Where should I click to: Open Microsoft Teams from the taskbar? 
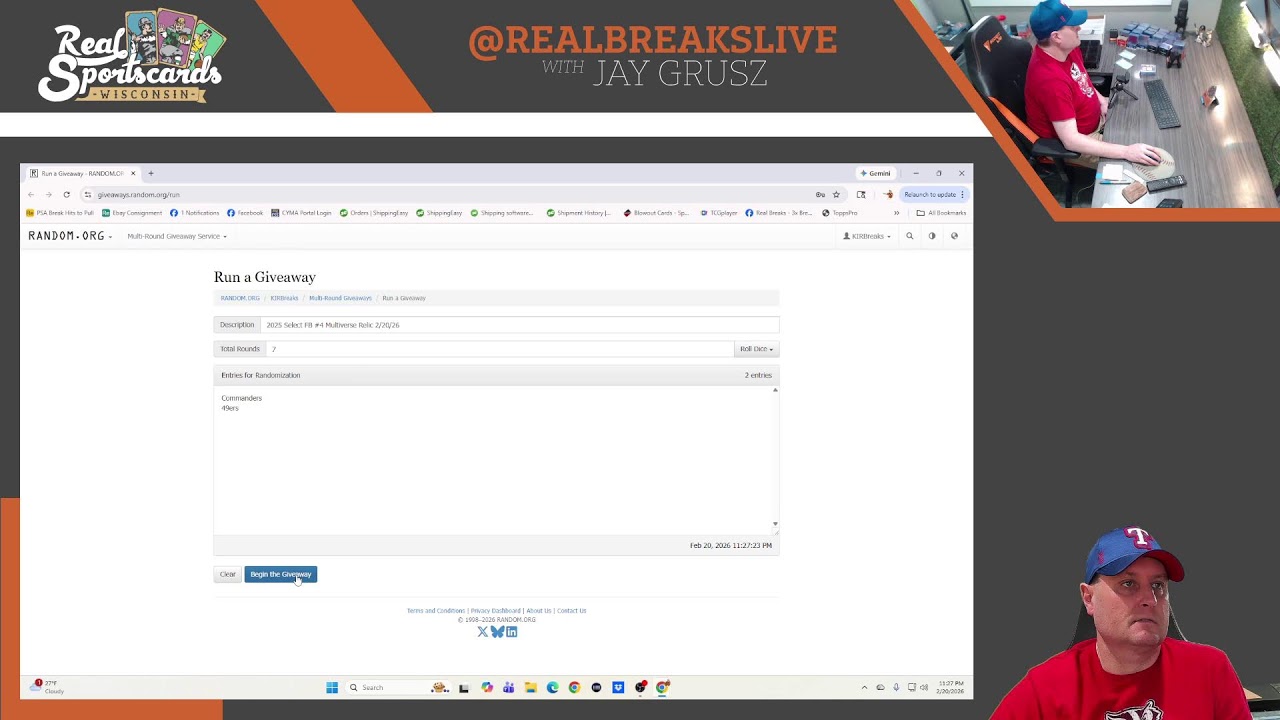tap(509, 688)
